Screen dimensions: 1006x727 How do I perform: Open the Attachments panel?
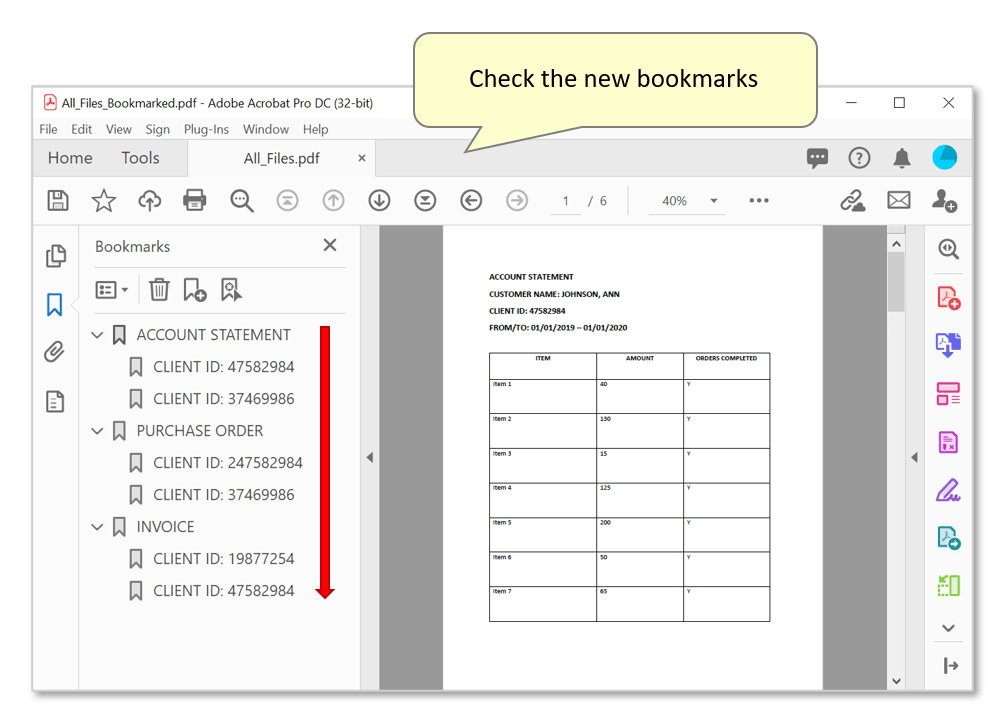point(56,352)
